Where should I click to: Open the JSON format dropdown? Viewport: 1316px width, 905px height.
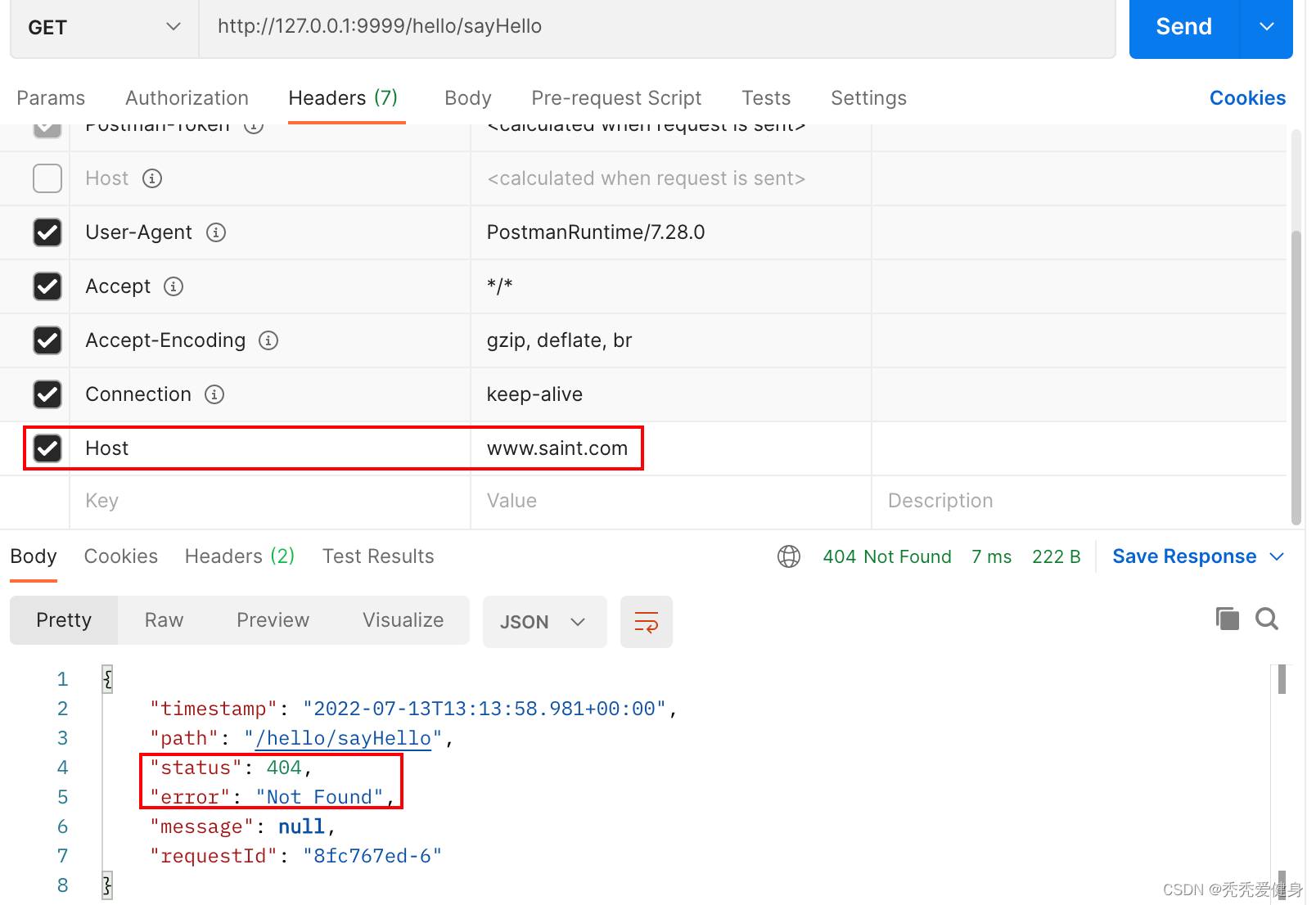point(544,622)
